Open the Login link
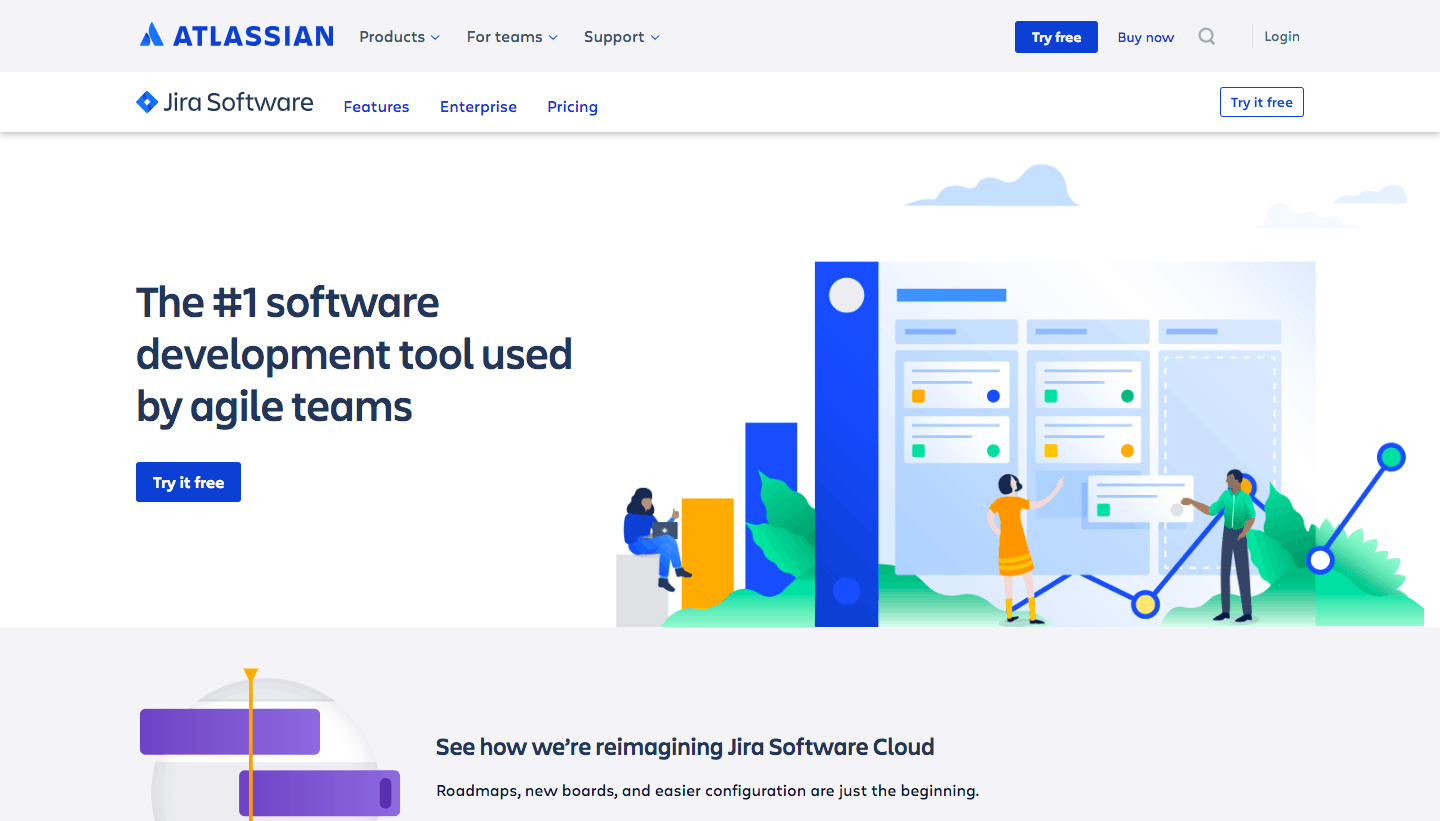 tap(1282, 36)
